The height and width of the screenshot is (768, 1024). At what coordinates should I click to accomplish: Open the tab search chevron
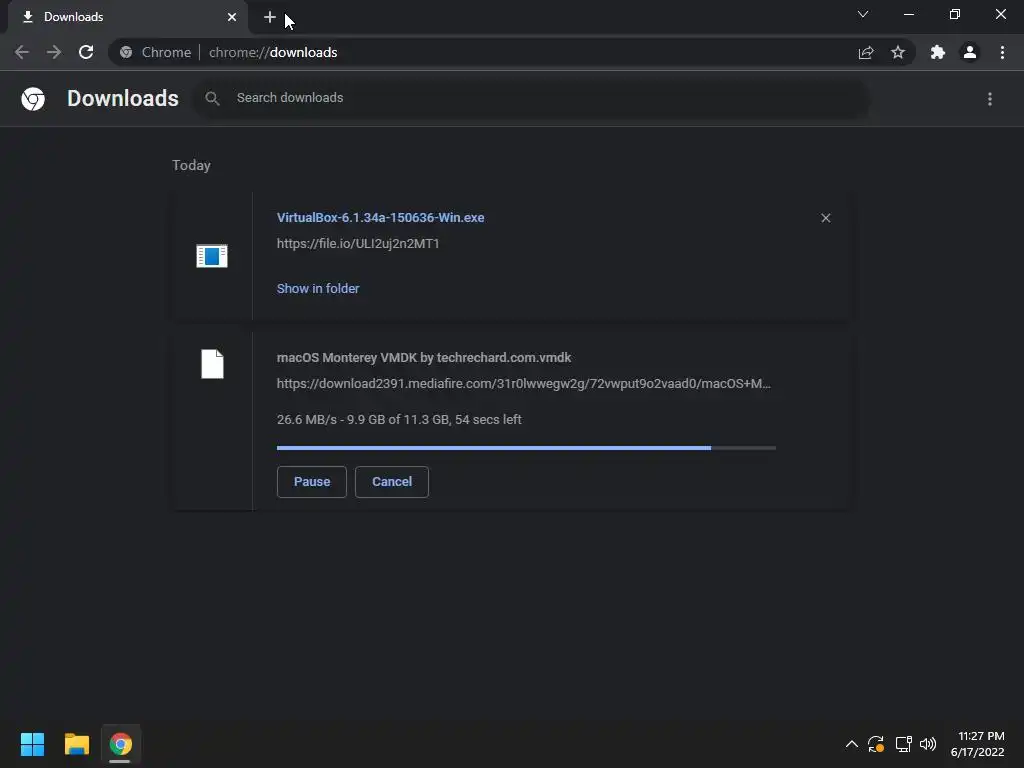tap(863, 14)
